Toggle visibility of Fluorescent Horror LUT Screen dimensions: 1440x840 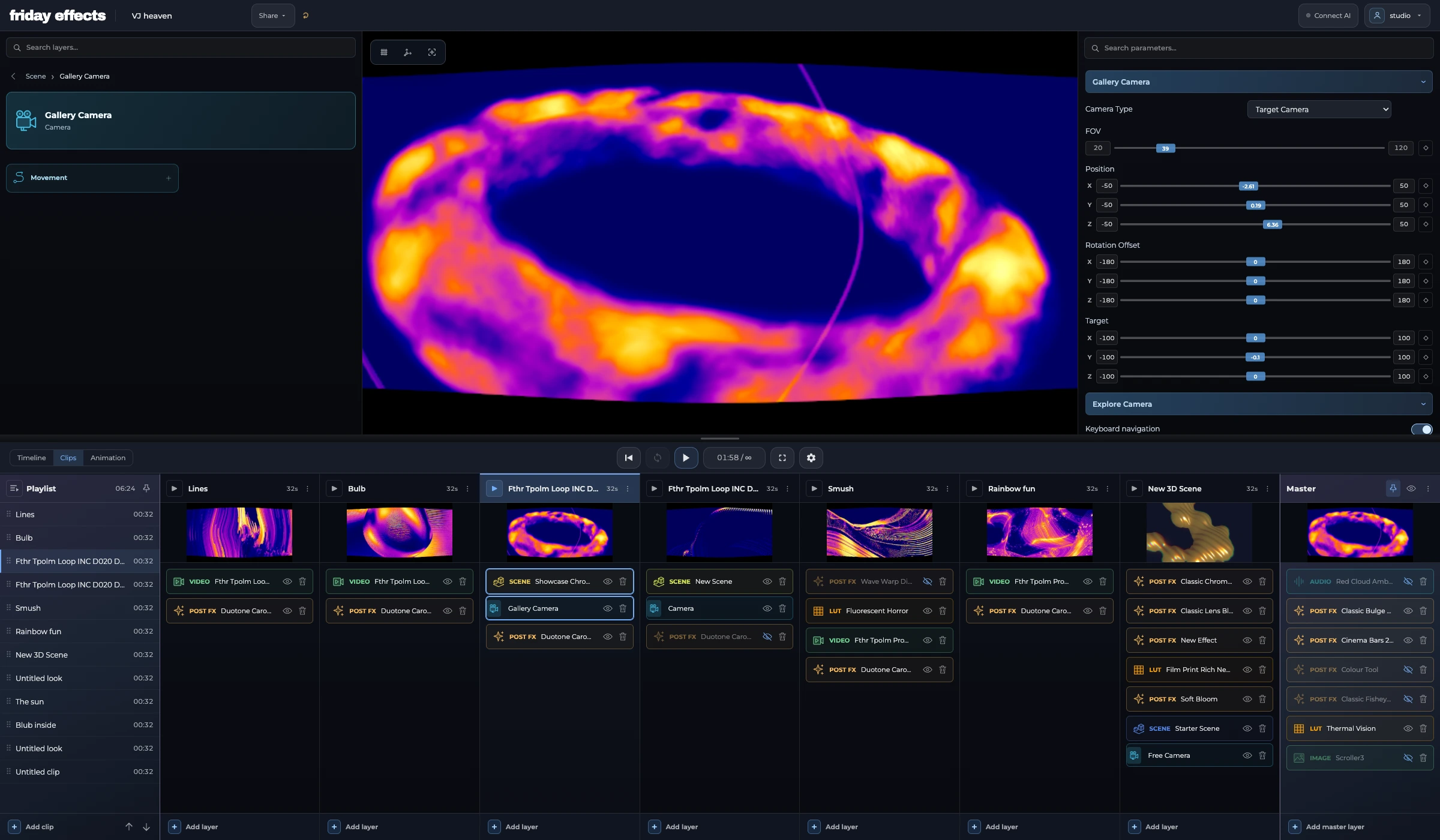928,611
